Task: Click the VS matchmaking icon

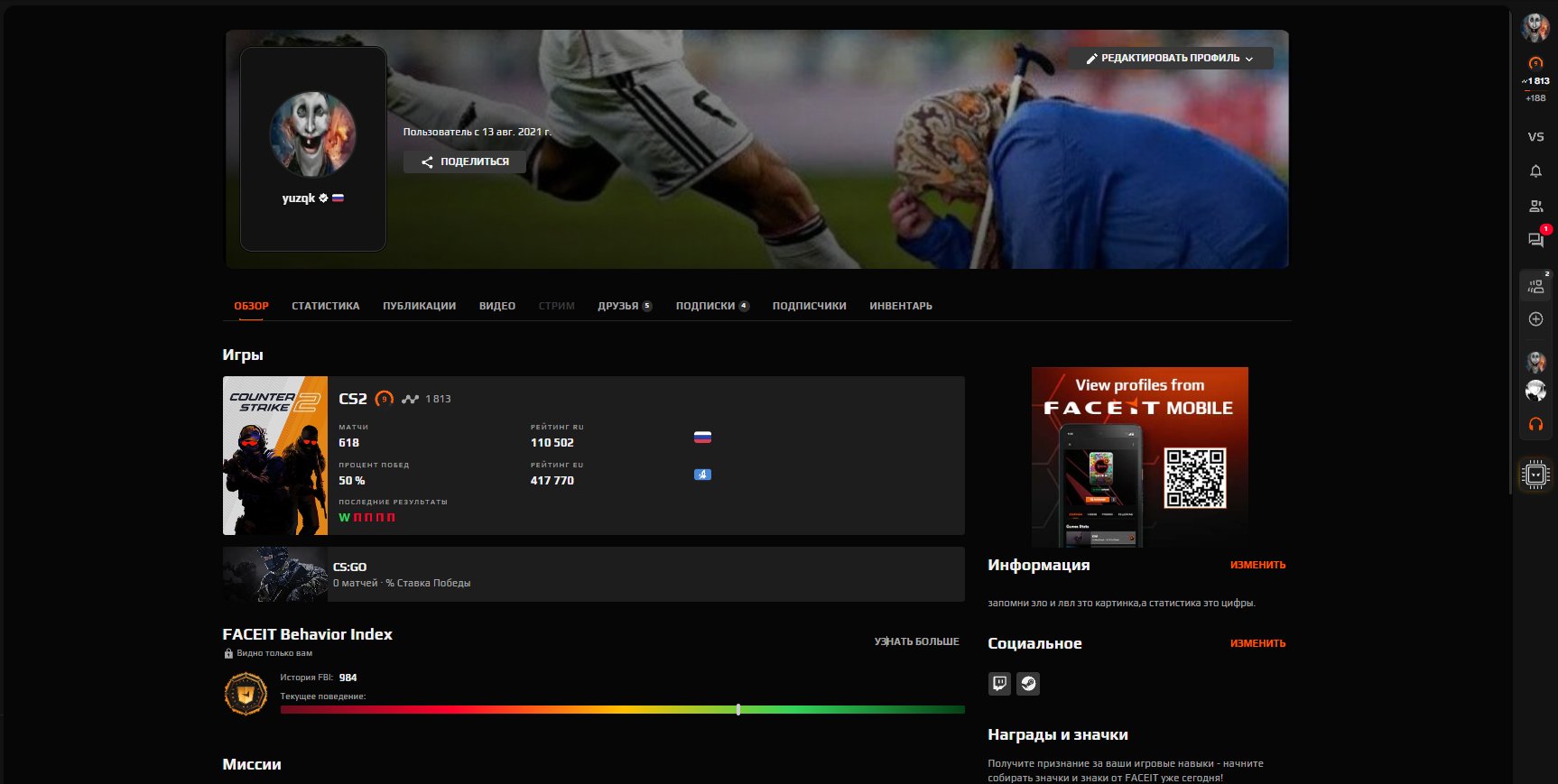Action: click(1535, 137)
